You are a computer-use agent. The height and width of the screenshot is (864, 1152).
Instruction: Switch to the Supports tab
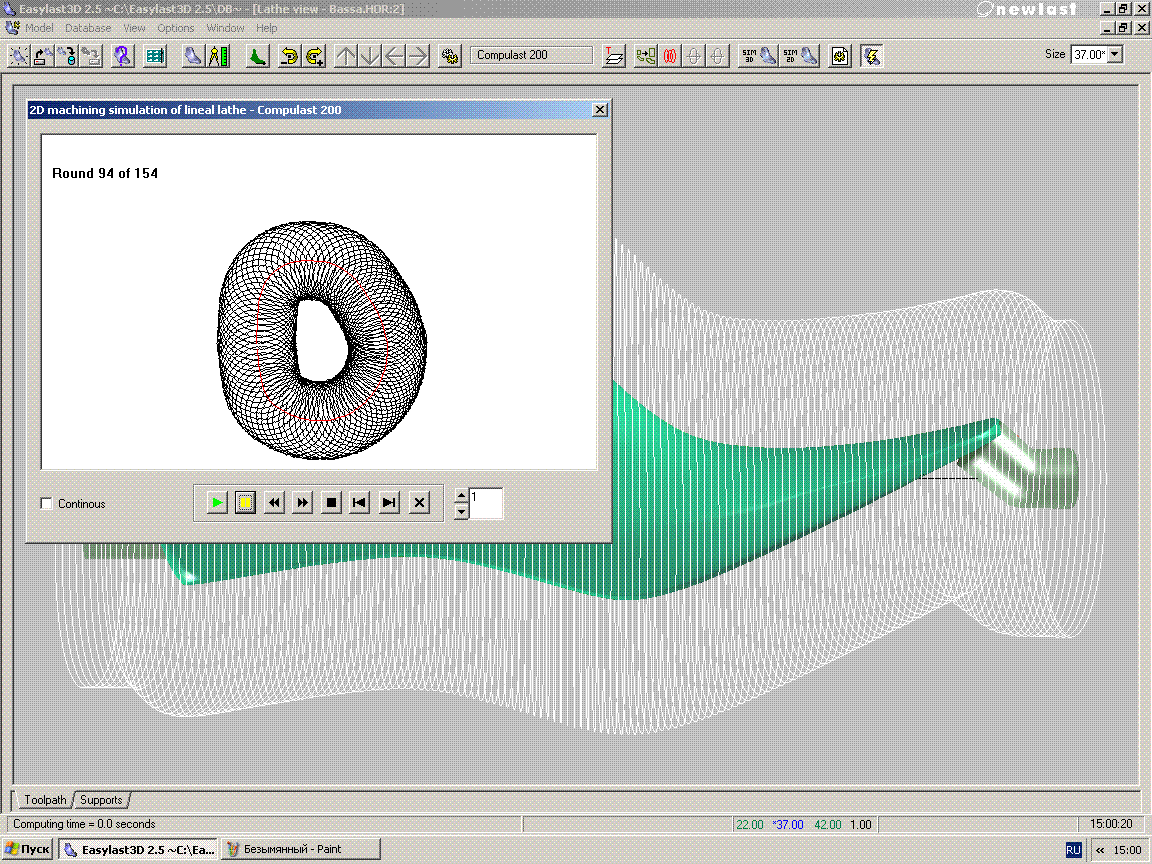[101, 800]
